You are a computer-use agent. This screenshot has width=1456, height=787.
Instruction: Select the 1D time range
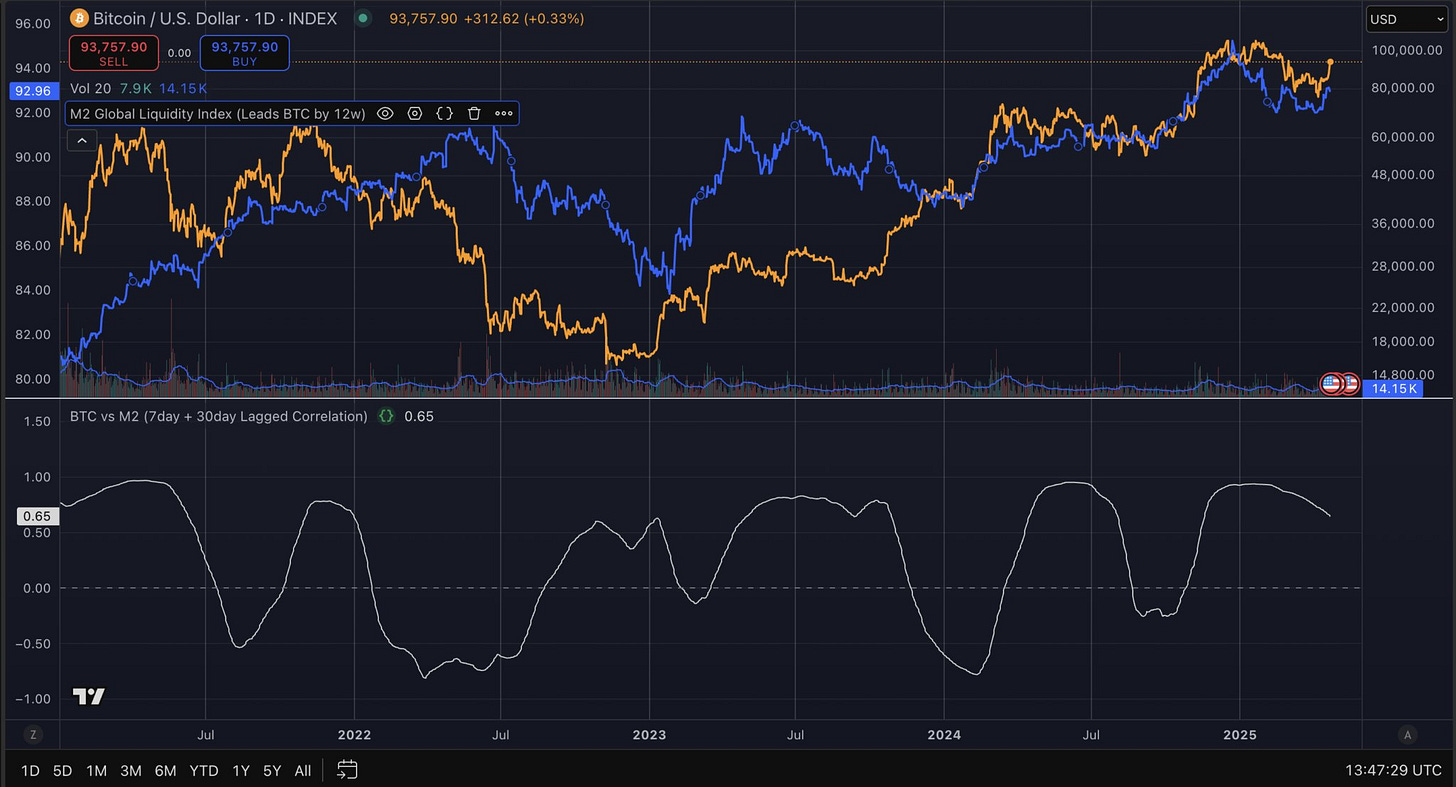(31, 771)
